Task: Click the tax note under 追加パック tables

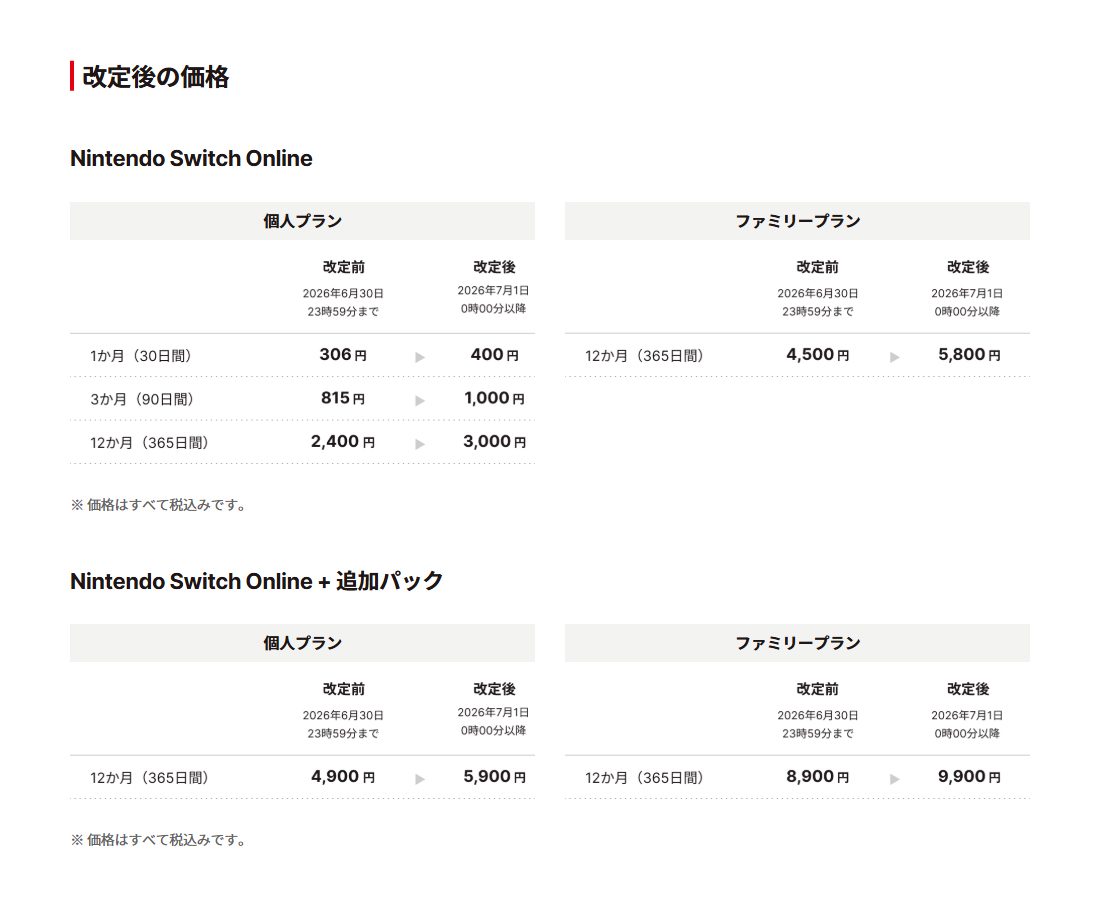Action: coord(159,840)
